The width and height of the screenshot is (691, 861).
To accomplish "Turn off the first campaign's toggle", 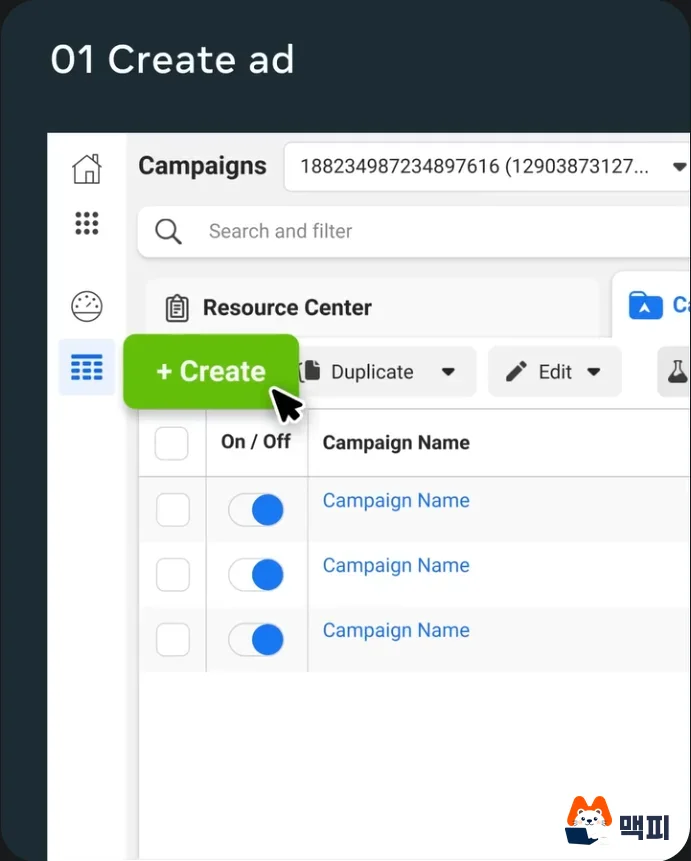I will pos(257,510).
